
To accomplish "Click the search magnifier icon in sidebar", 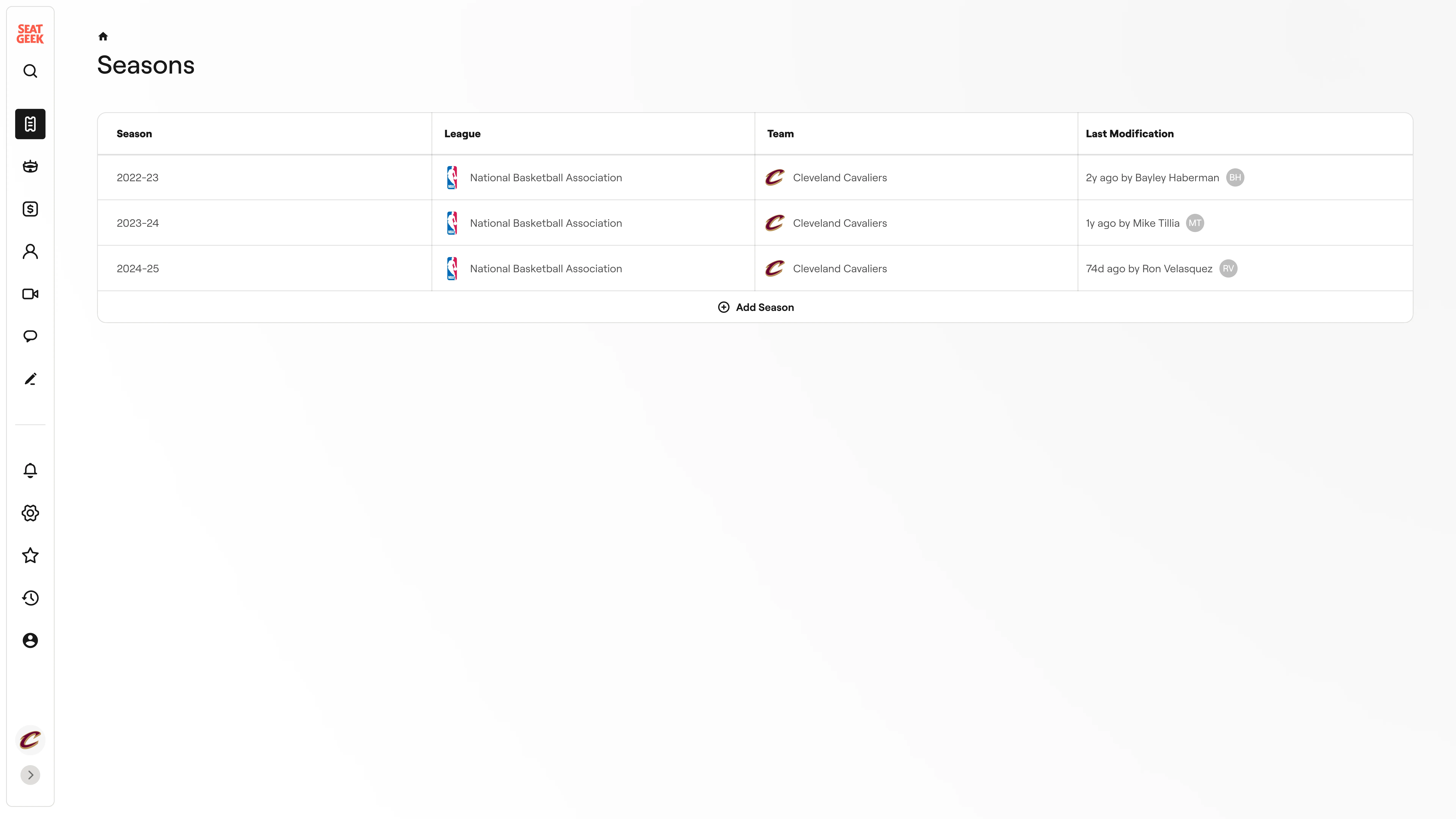I will click(x=31, y=71).
